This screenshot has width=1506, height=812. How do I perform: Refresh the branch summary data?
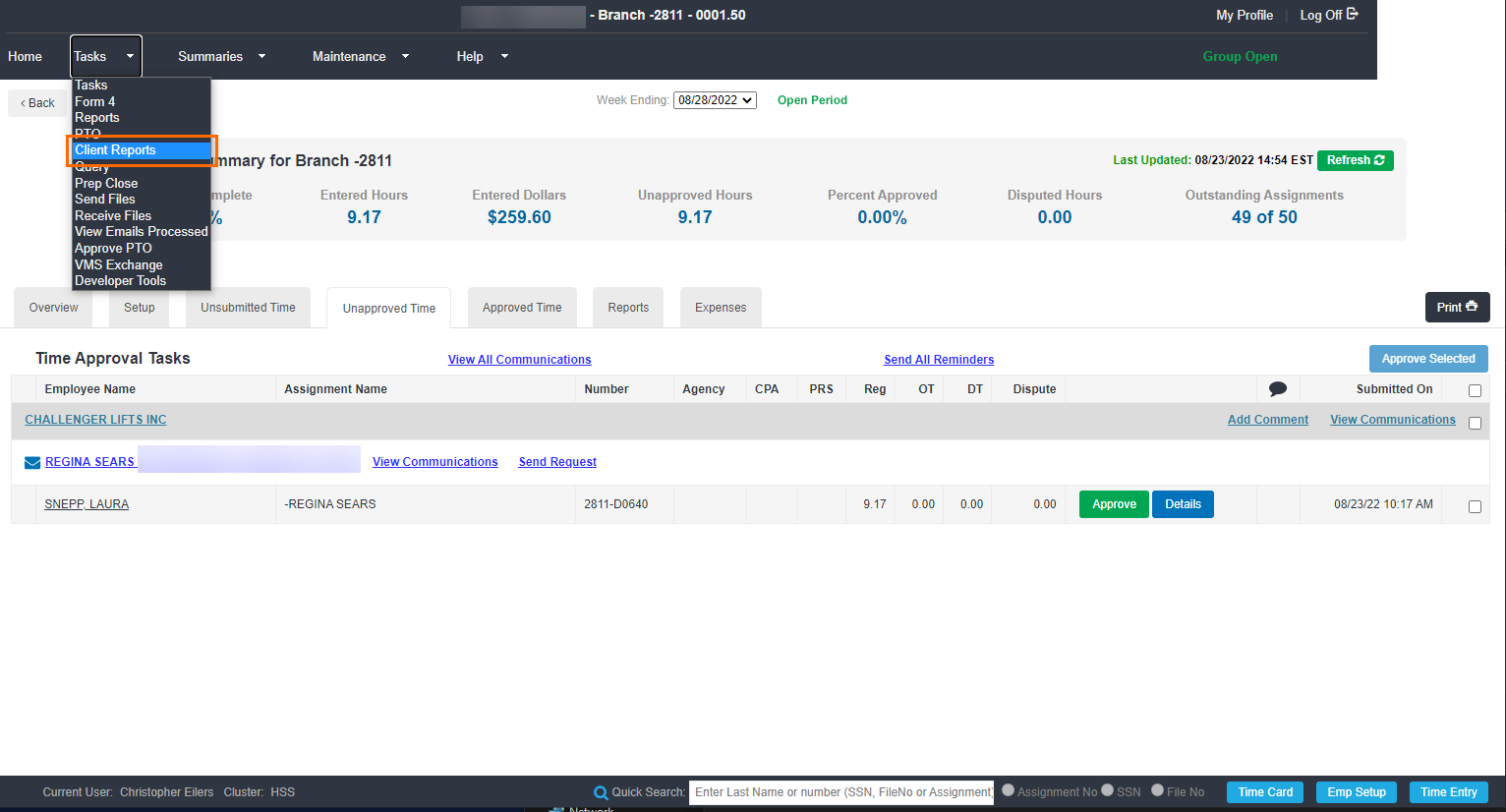[x=1355, y=160]
